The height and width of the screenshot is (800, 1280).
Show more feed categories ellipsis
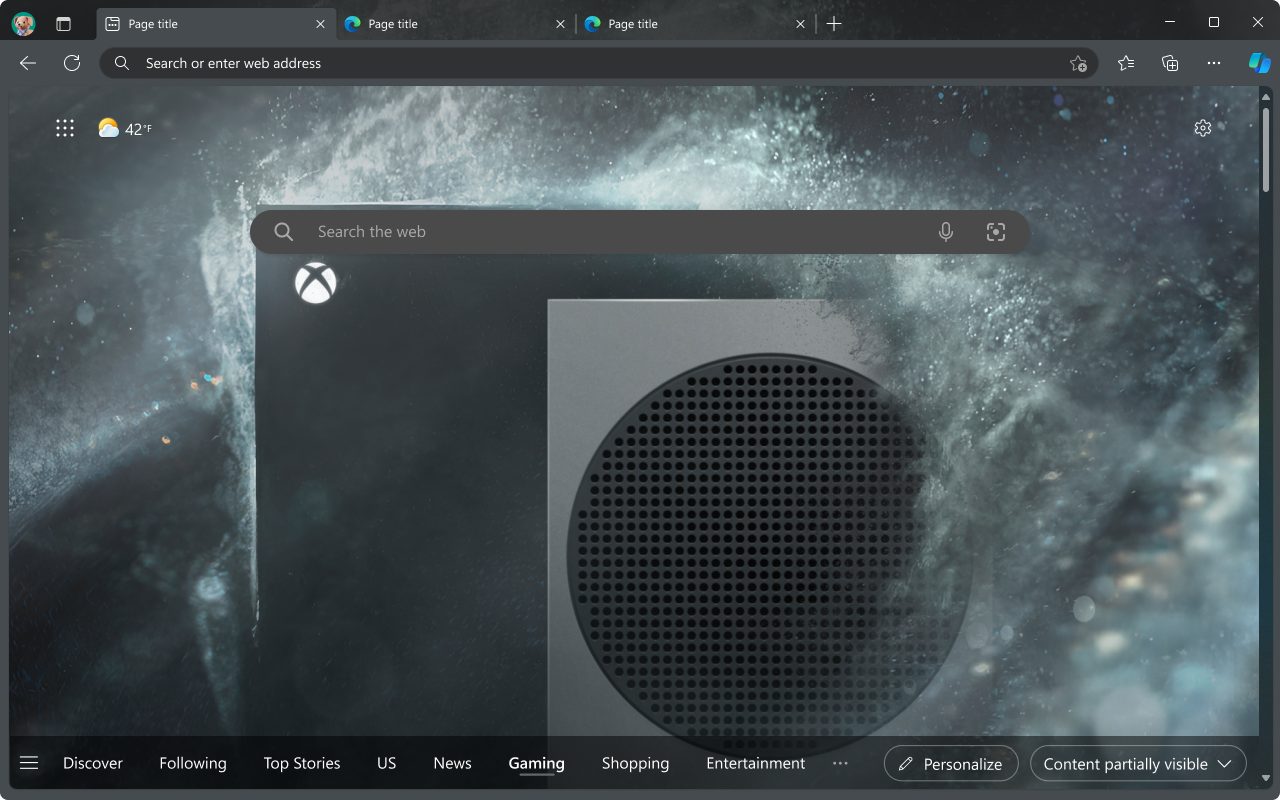[x=840, y=763]
